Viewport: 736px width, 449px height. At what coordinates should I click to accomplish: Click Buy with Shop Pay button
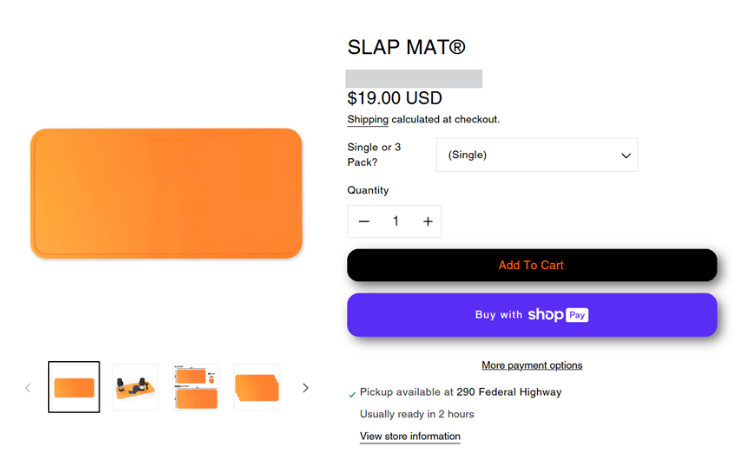(532, 315)
